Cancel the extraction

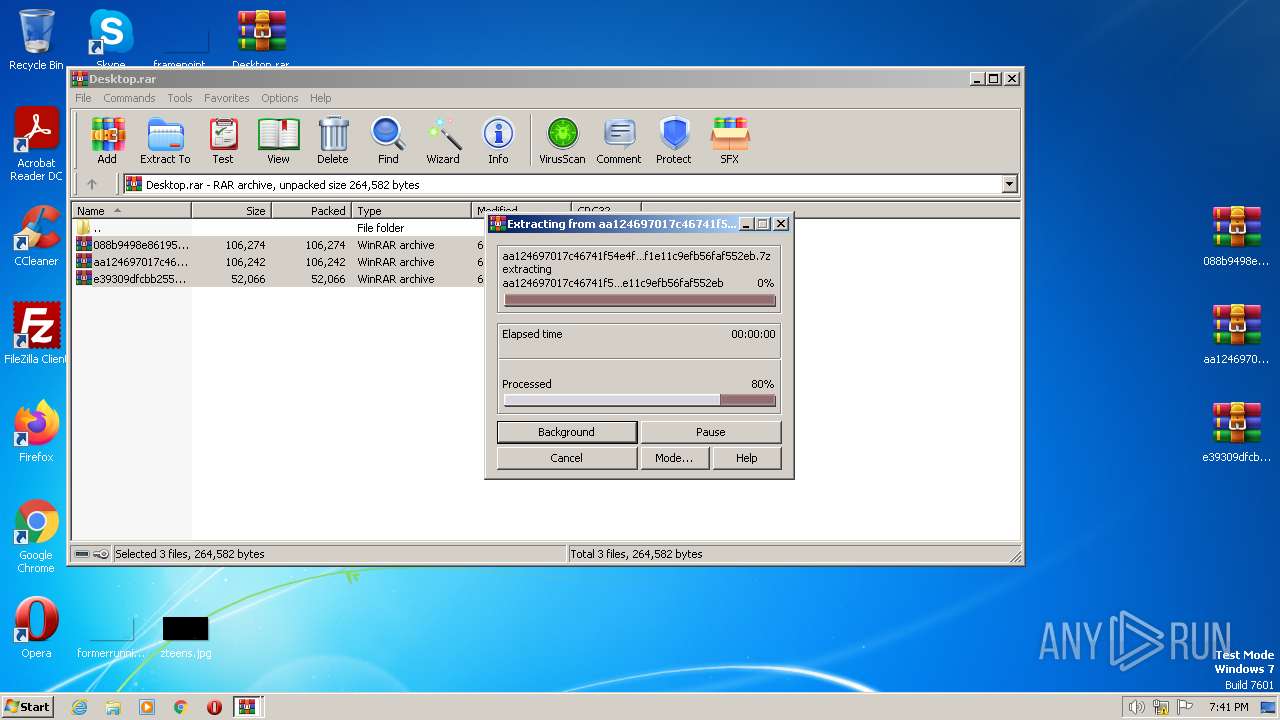pyautogui.click(x=567, y=458)
